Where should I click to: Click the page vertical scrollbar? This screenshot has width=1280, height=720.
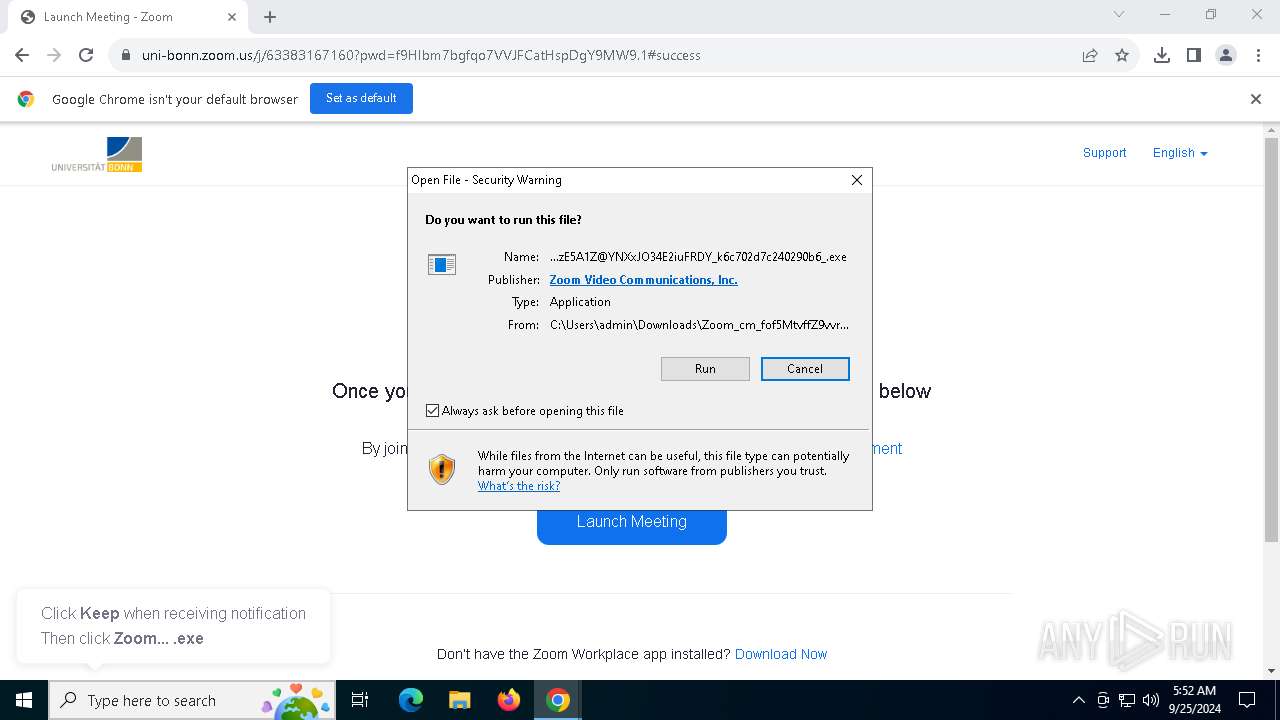(1271, 340)
